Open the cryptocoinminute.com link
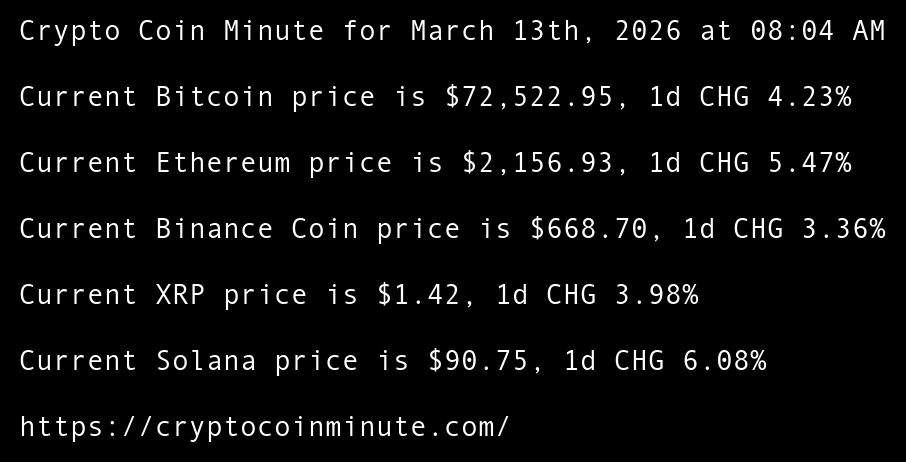This screenshot has width=906, height=462. [264, 427]
